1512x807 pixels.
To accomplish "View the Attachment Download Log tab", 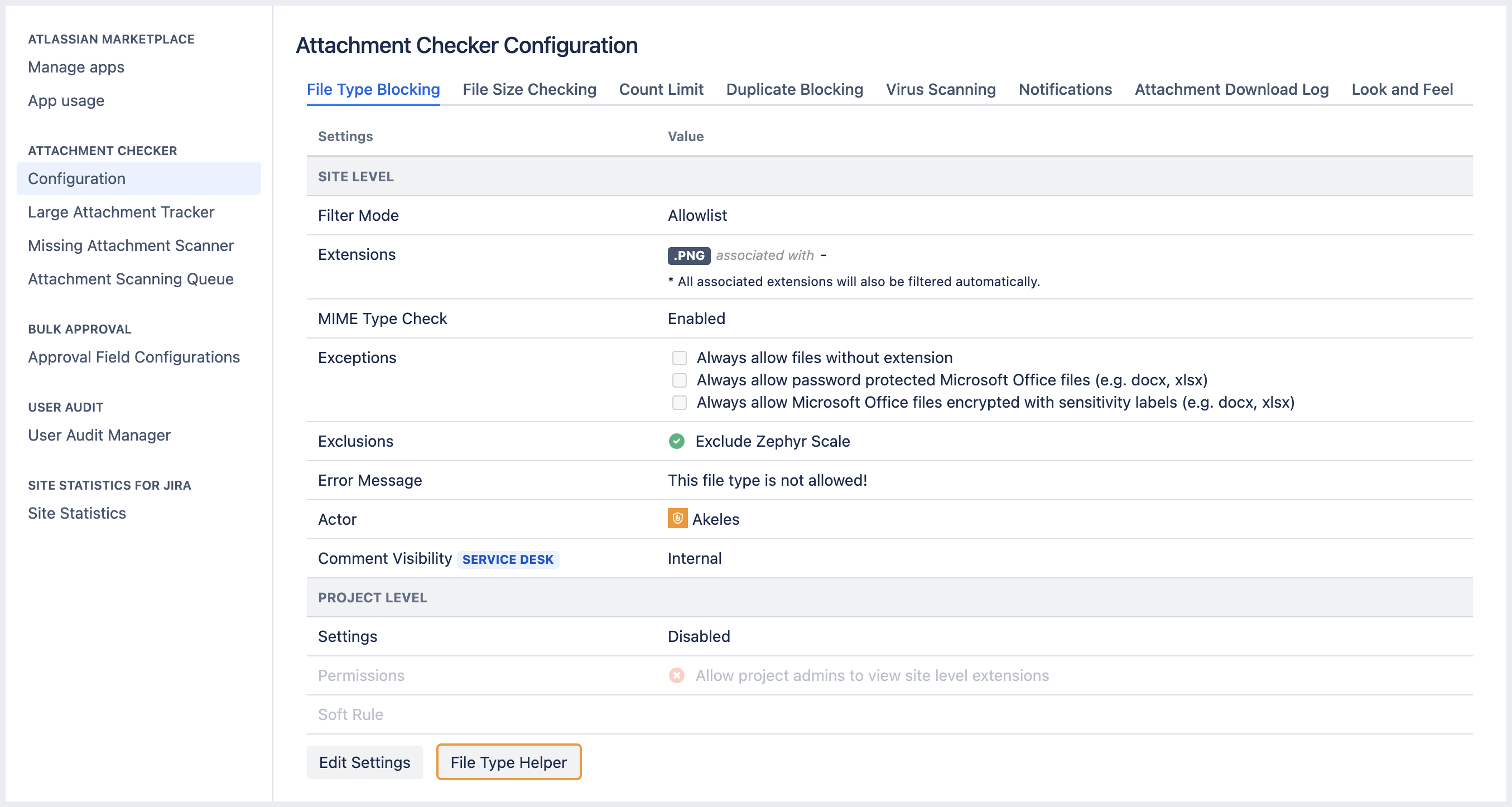I will tap(1231, 89).
